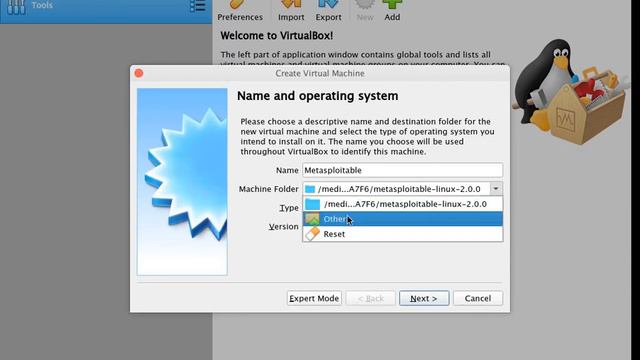Open the Tools list menu icon
Viewport: 640px width, 360px height.
tap(198, 6)
